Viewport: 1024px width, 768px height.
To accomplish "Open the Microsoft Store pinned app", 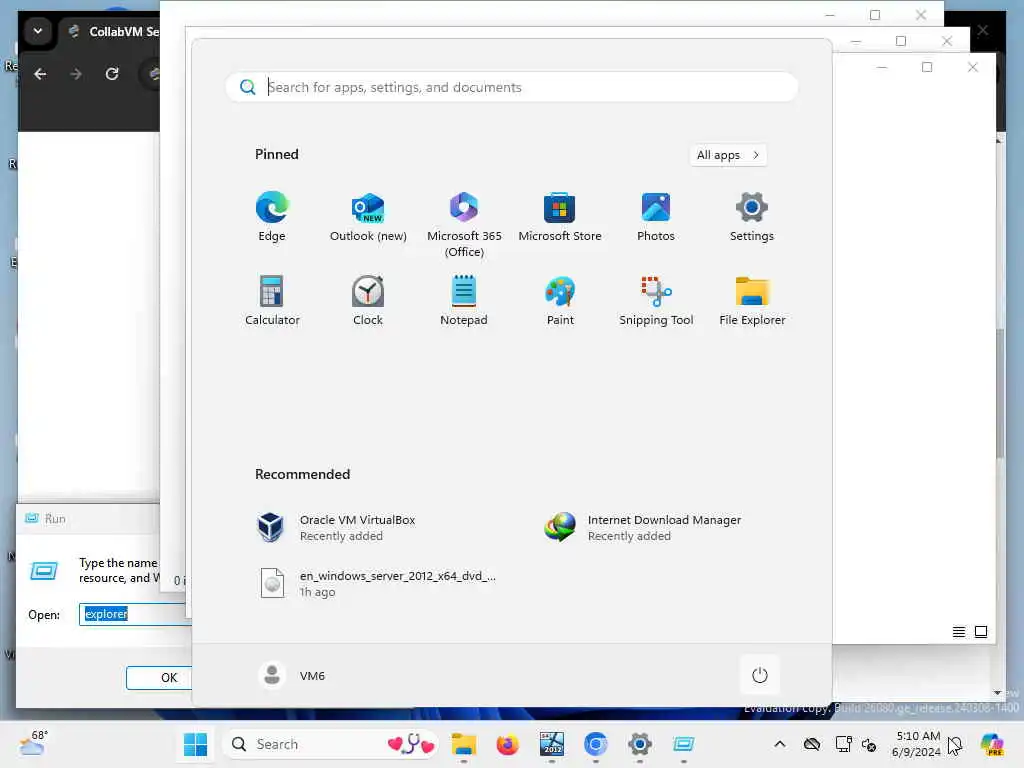I will [560, 217].
